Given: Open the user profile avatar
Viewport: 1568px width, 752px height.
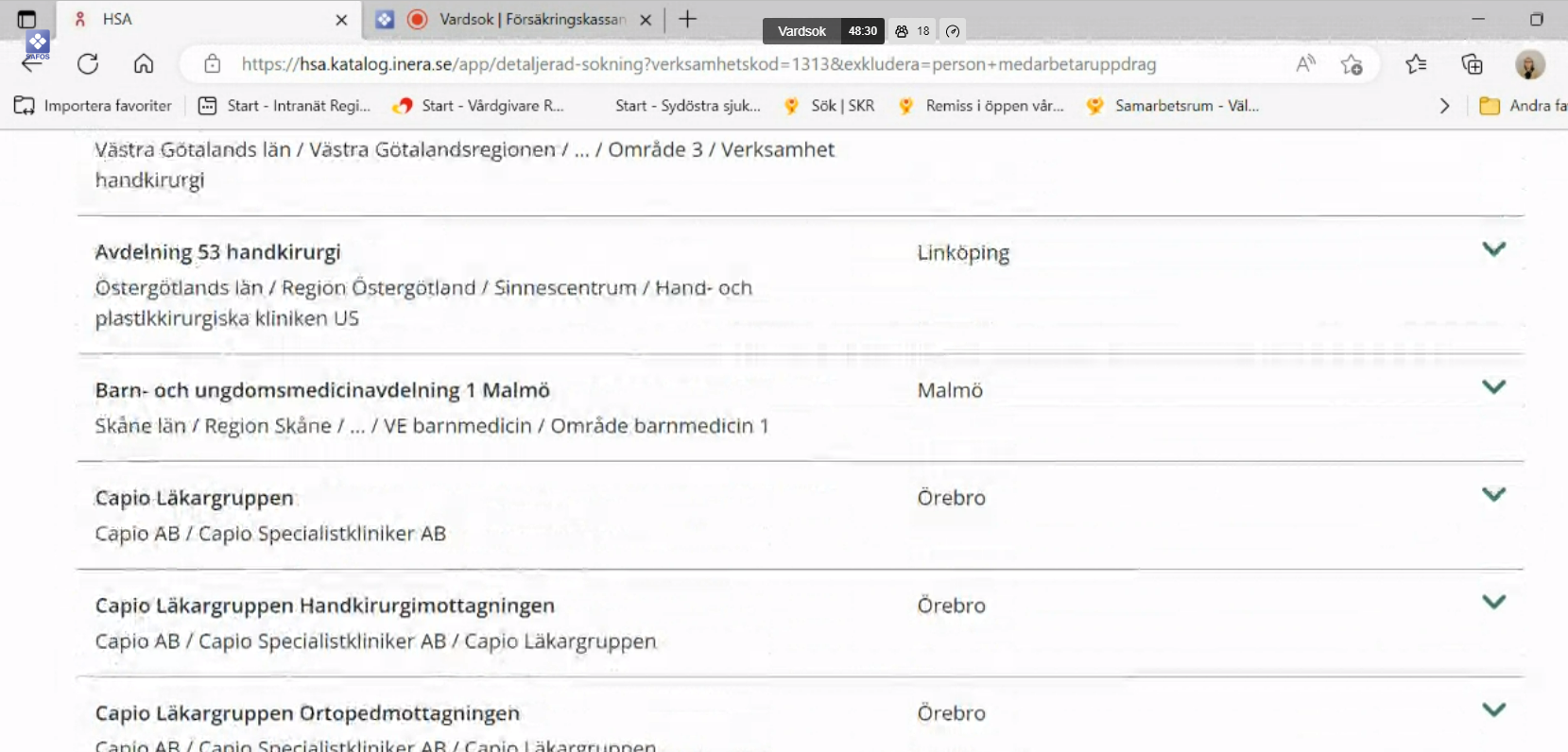Looking at the screenshot, I should tap(1529, 64).
